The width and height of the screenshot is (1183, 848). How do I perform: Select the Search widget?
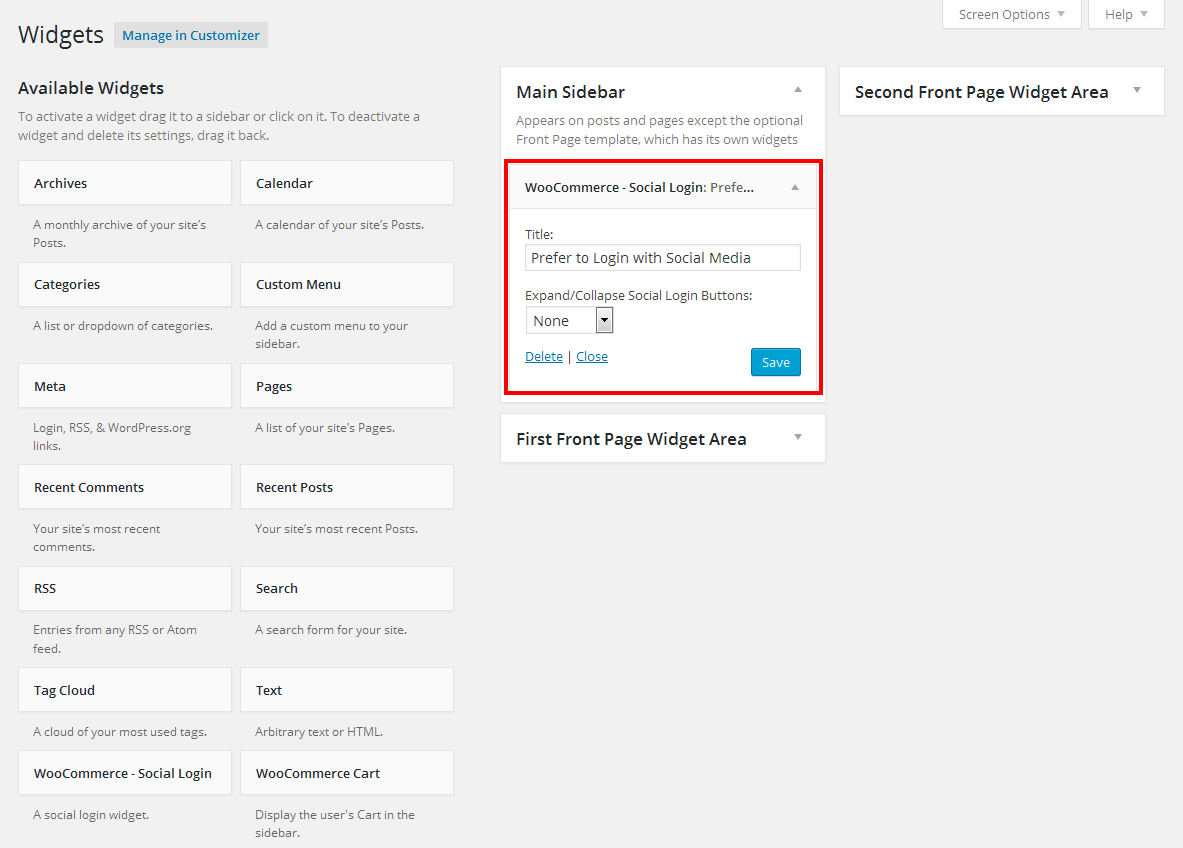pyautogui.click(x=346, y=588)
